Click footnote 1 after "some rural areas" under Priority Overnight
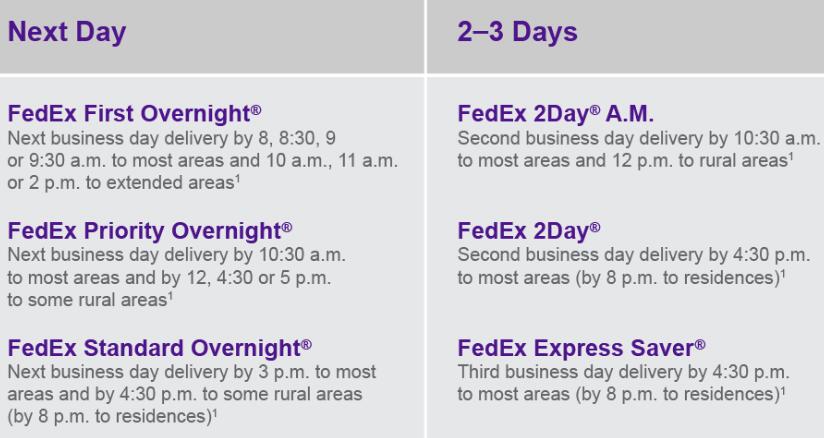Screen dimensions: 824x438 [170, 297]
